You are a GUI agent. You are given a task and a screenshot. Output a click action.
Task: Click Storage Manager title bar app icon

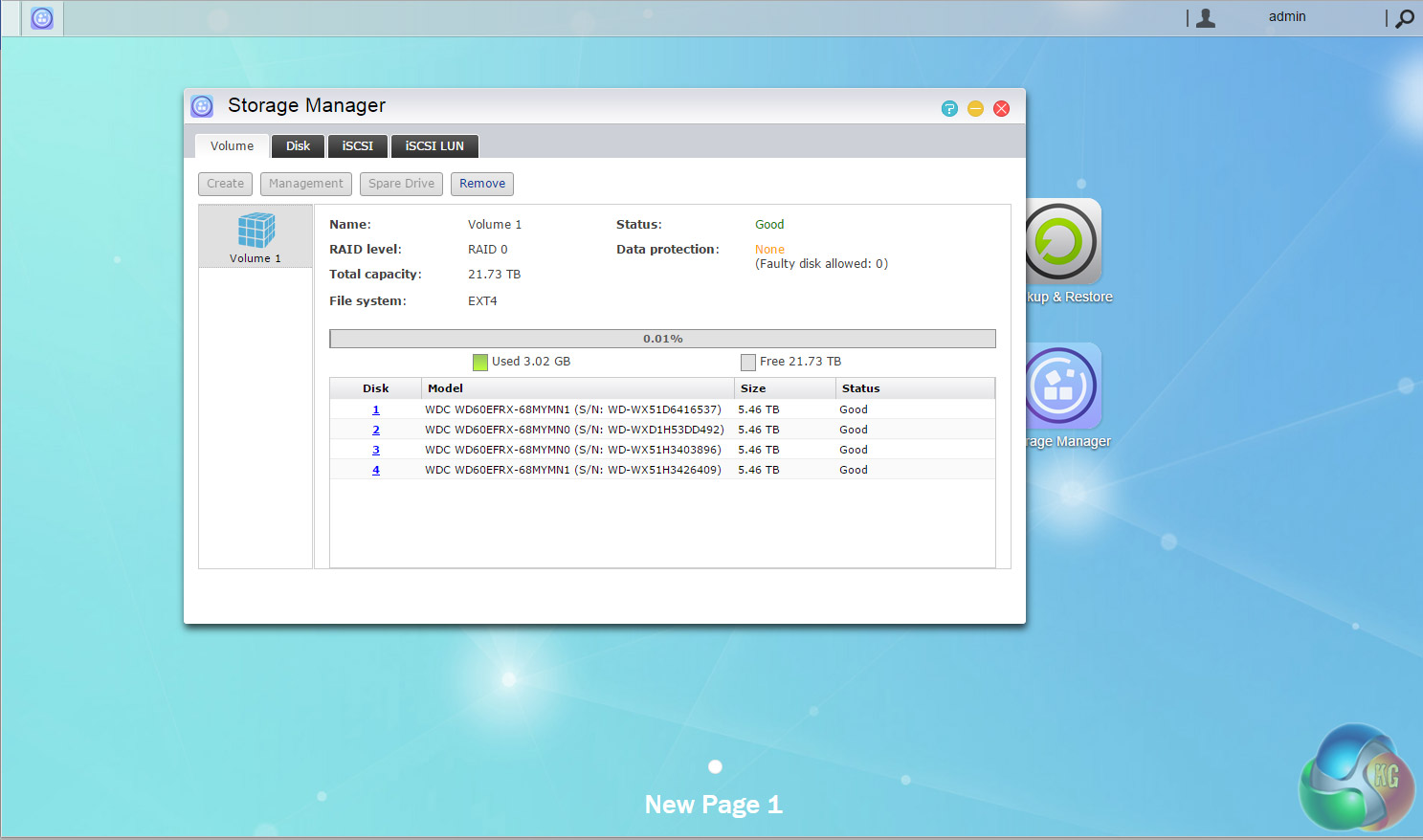point(202,106)
